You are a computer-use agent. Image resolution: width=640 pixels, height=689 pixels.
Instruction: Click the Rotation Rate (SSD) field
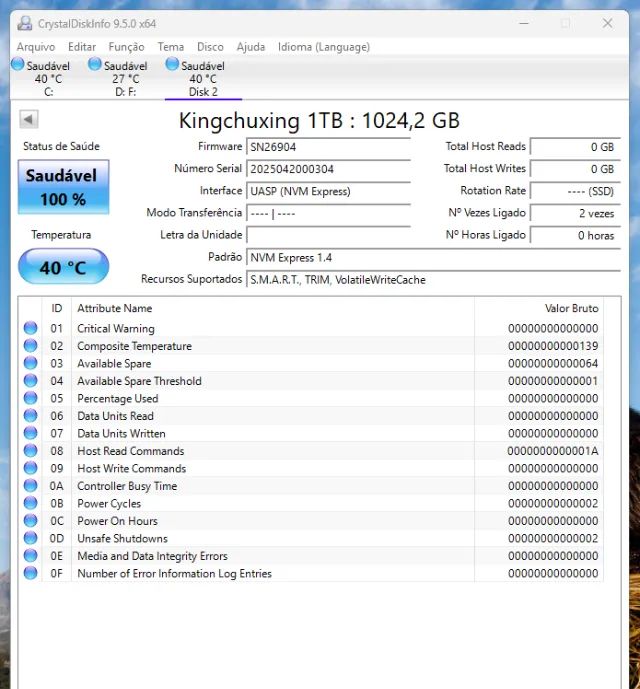tap(575, 191)
